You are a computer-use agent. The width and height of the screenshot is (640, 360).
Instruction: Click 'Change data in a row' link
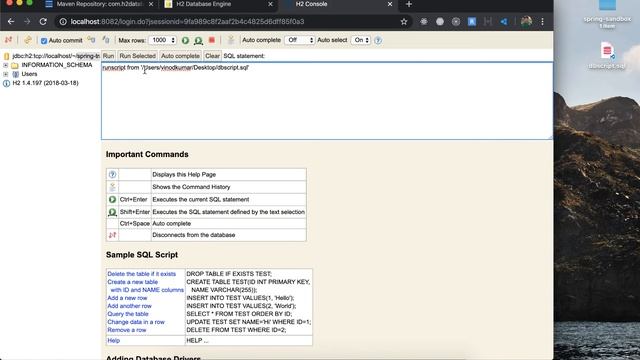click(x=136, y=322)
